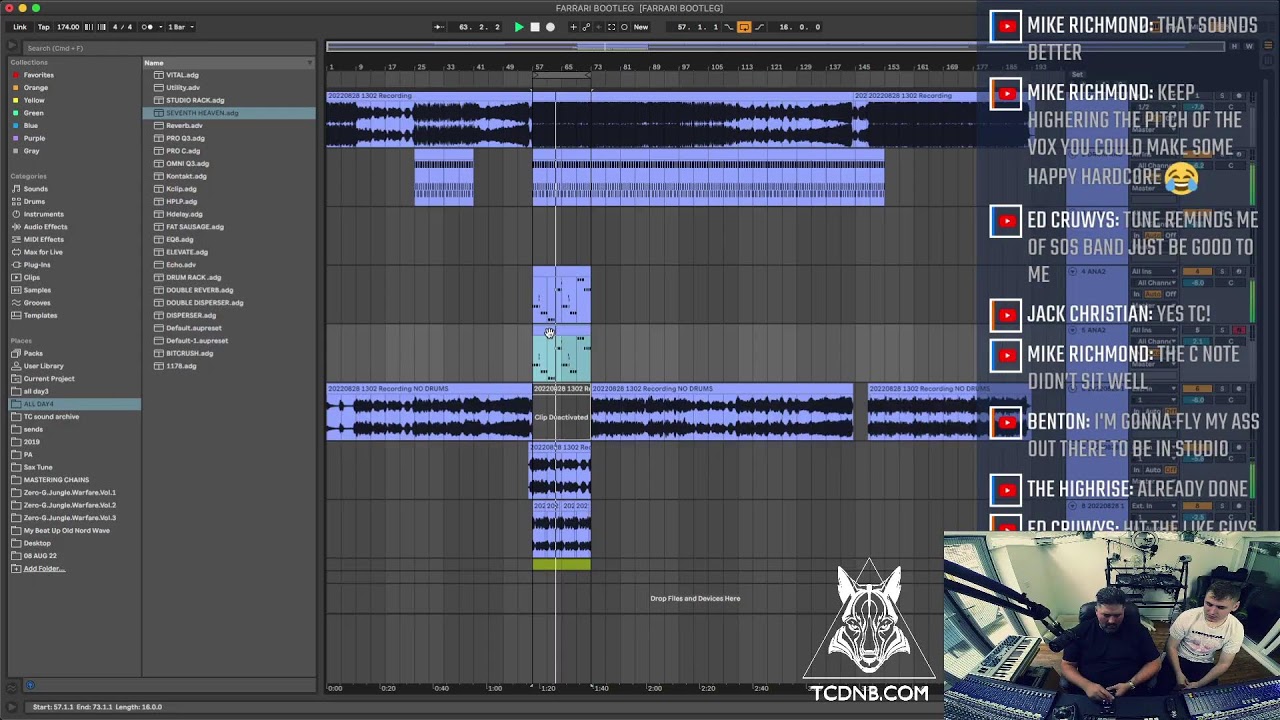Open the MASTERING CHAINS folder
The height and width of the screenshot is (720, 1280).
[x=56, y=480]
